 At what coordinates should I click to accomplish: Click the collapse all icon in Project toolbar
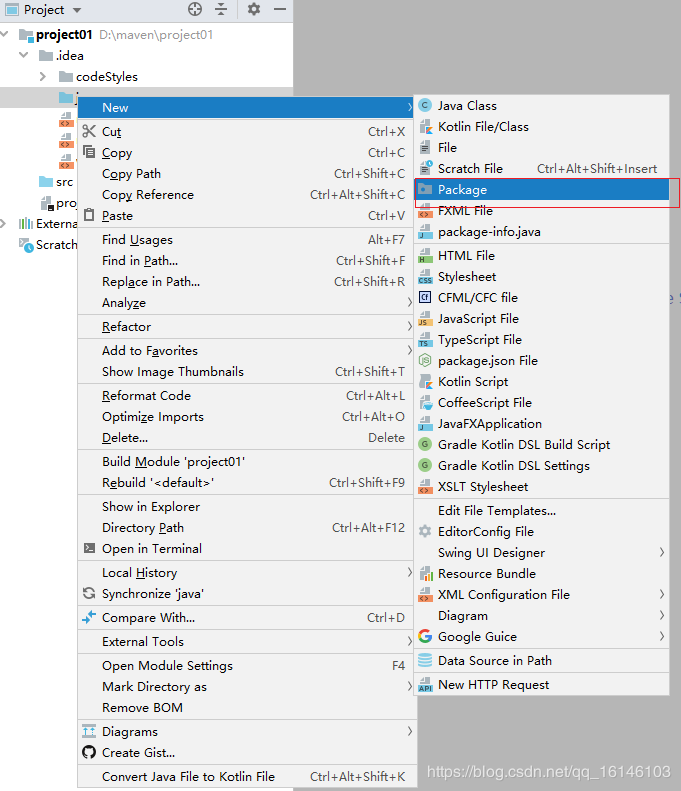pos(221,9)
